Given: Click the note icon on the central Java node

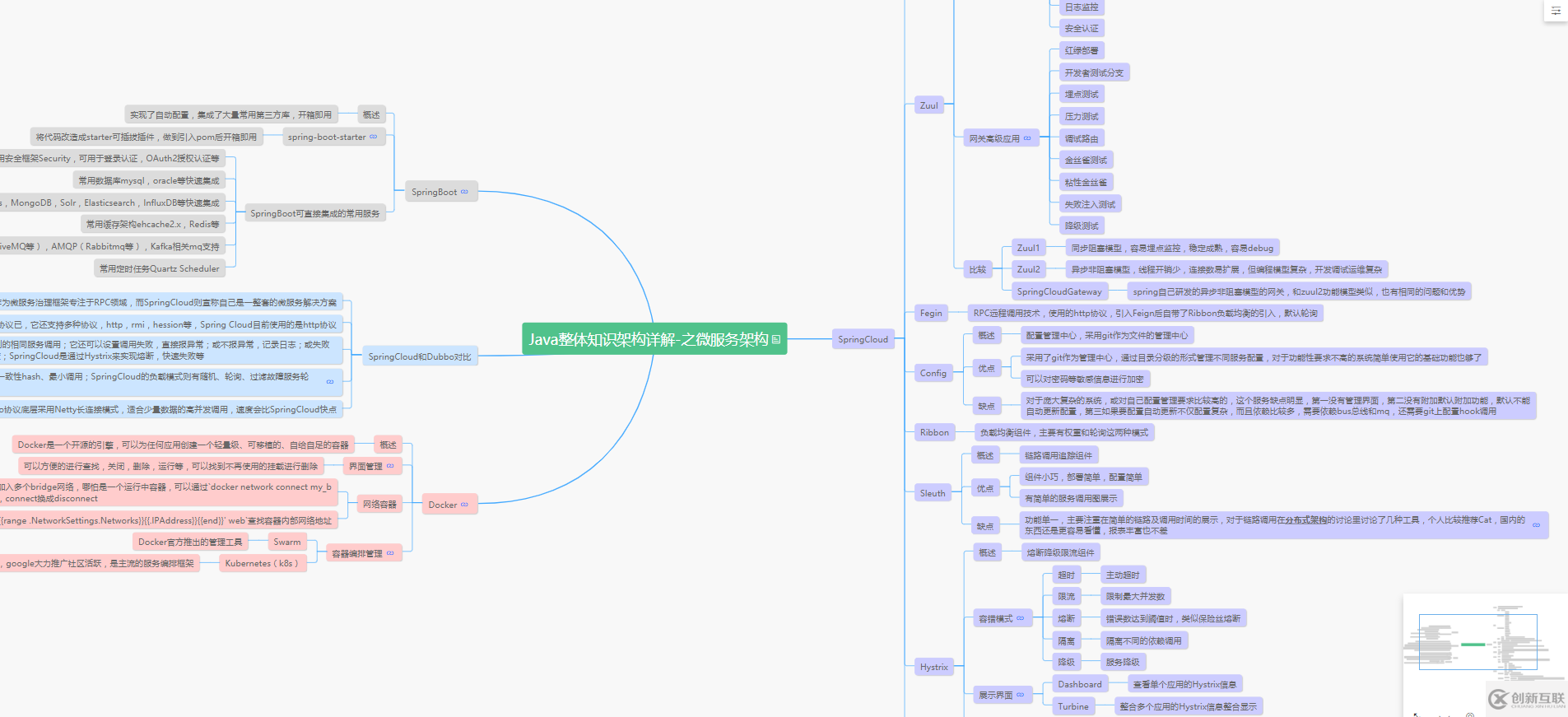Looking at the screenshot, I should (x=775, y=339).
